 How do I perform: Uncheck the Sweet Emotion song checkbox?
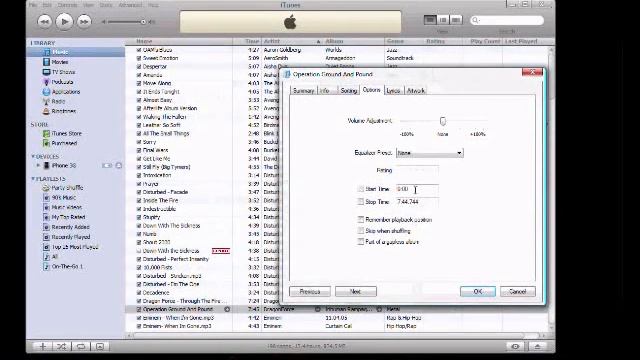pos(139,58)
